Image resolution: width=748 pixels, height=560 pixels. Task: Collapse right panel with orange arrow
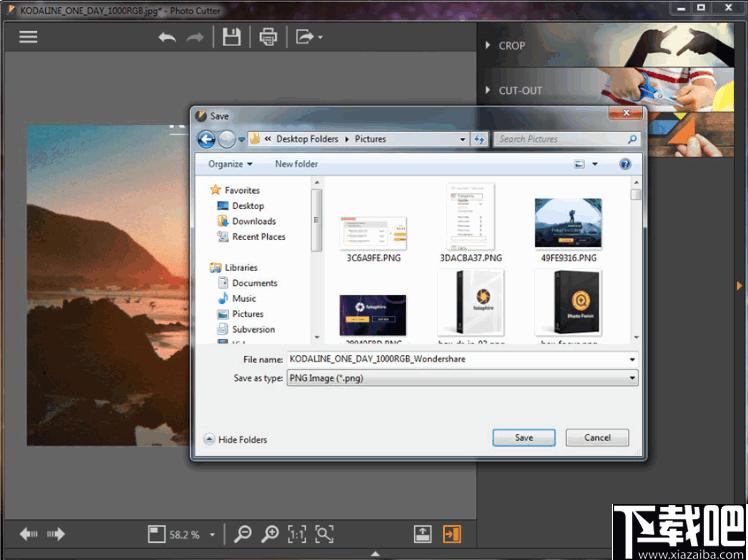pos(739,286)
